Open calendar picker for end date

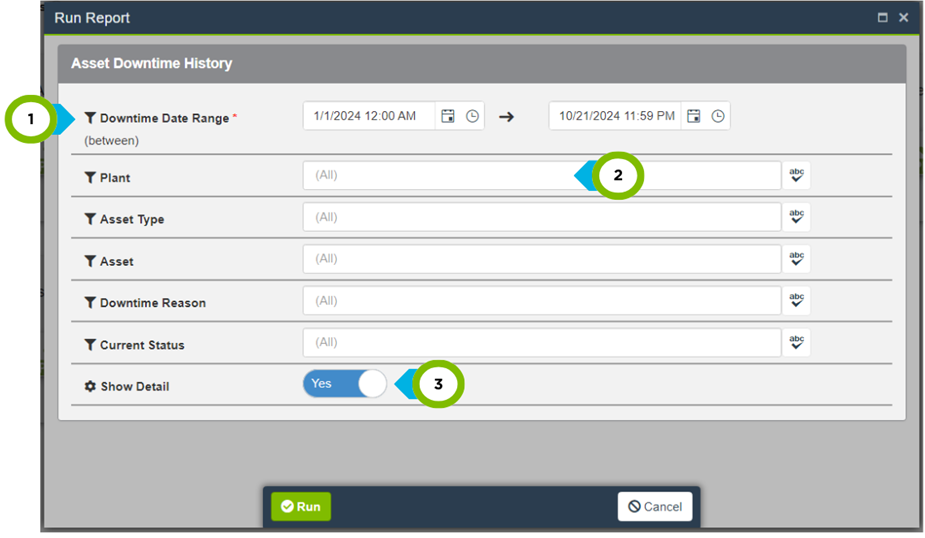tap(694, 116)
